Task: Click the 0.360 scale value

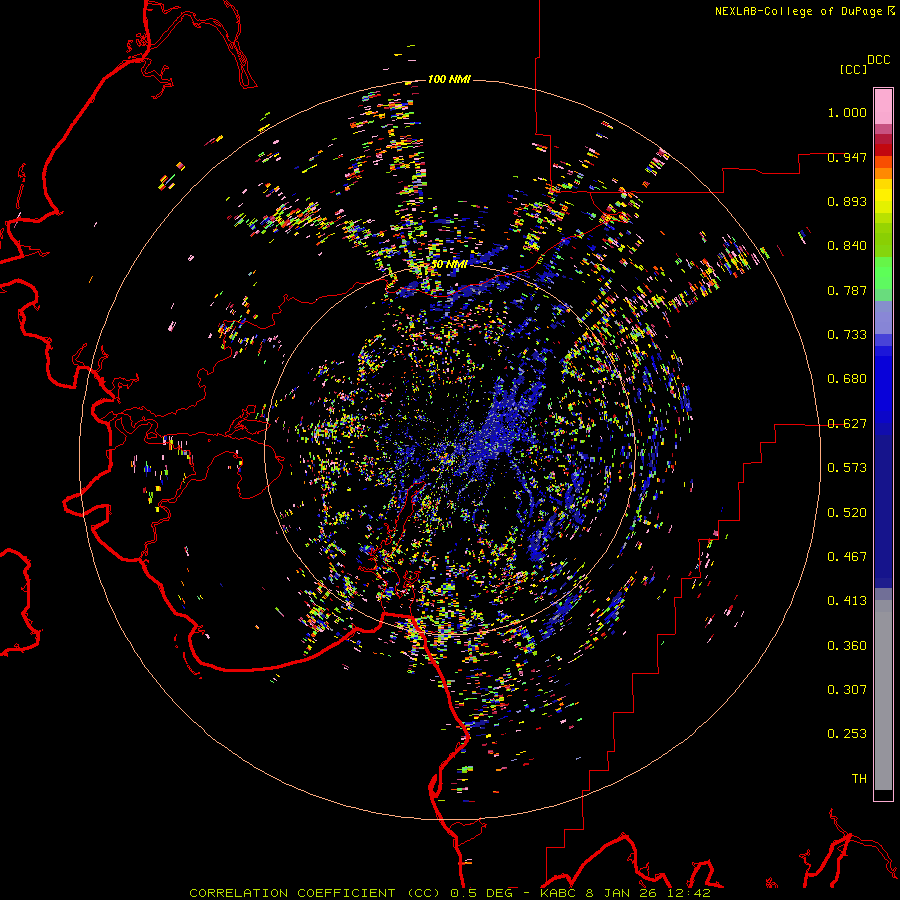Action: (x=847, y=646)
